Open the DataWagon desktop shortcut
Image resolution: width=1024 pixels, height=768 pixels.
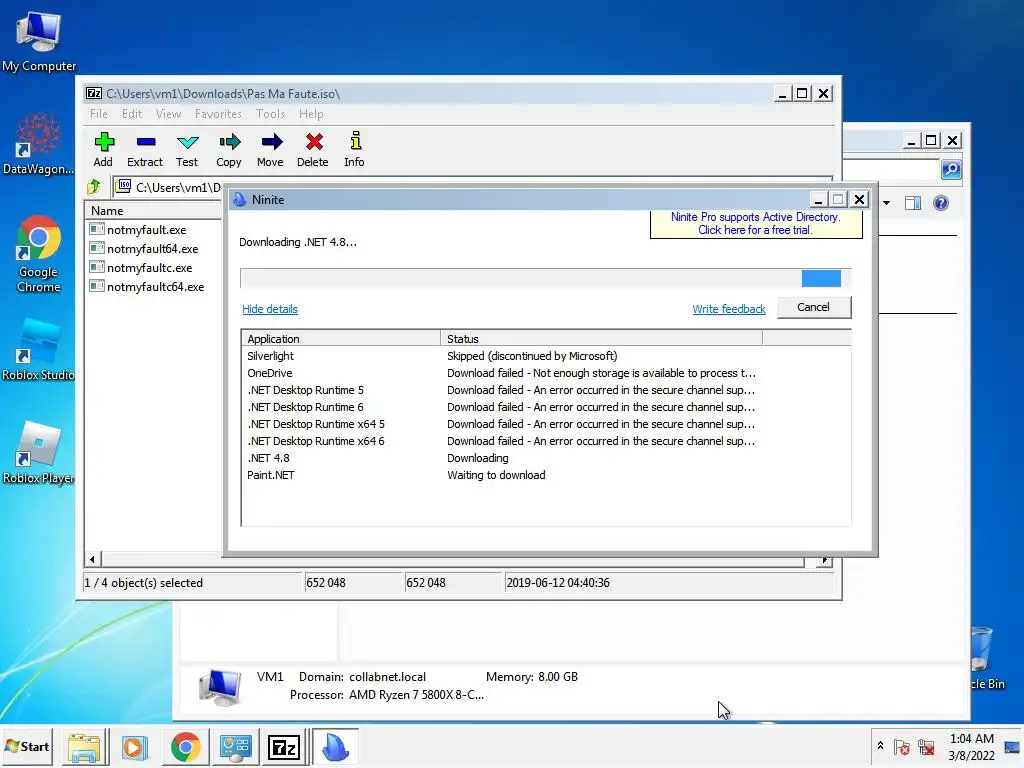pyautogui.click(x=39, y=144)
